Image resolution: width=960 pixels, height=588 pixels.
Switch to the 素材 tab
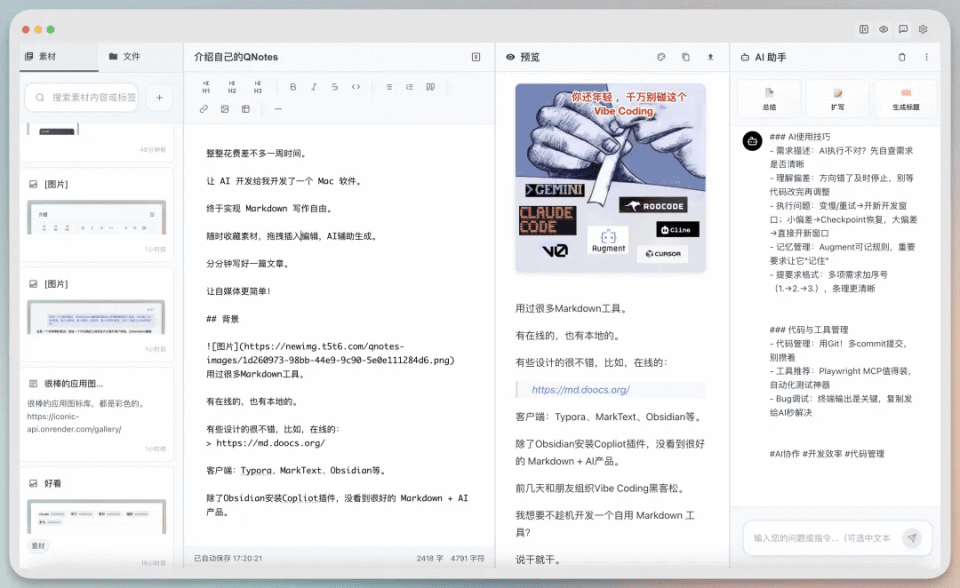click(46, 57)
